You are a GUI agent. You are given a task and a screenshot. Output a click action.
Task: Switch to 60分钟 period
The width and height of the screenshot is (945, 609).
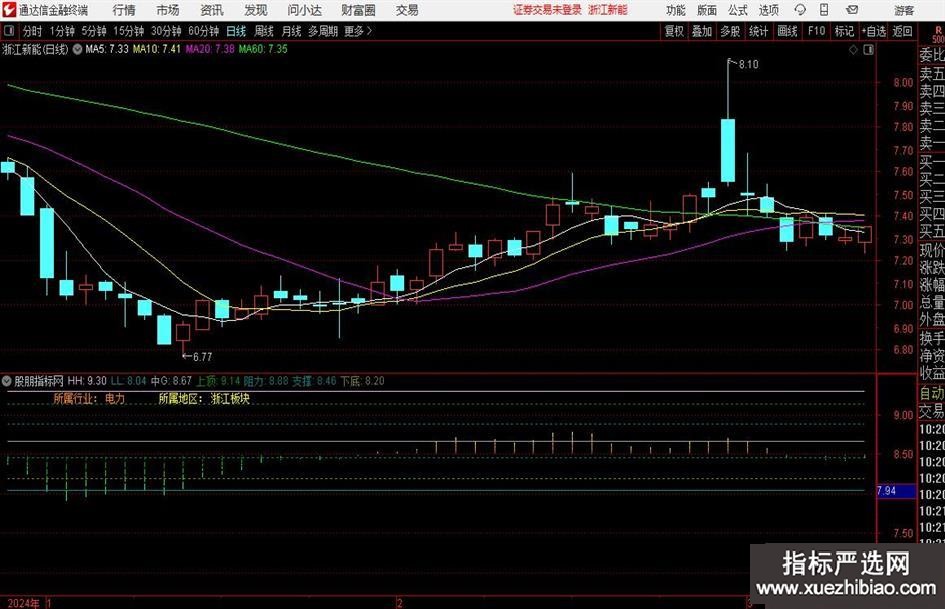[x=204, y=31]
